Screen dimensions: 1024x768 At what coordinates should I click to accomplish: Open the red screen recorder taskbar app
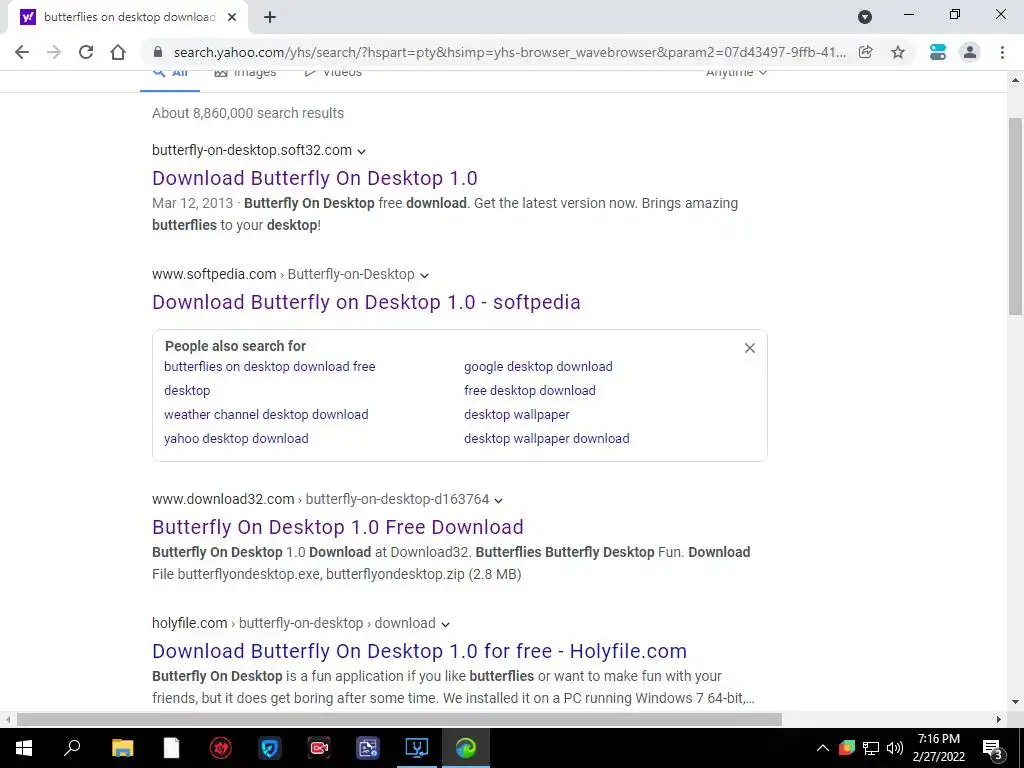(x=319, y=748)
